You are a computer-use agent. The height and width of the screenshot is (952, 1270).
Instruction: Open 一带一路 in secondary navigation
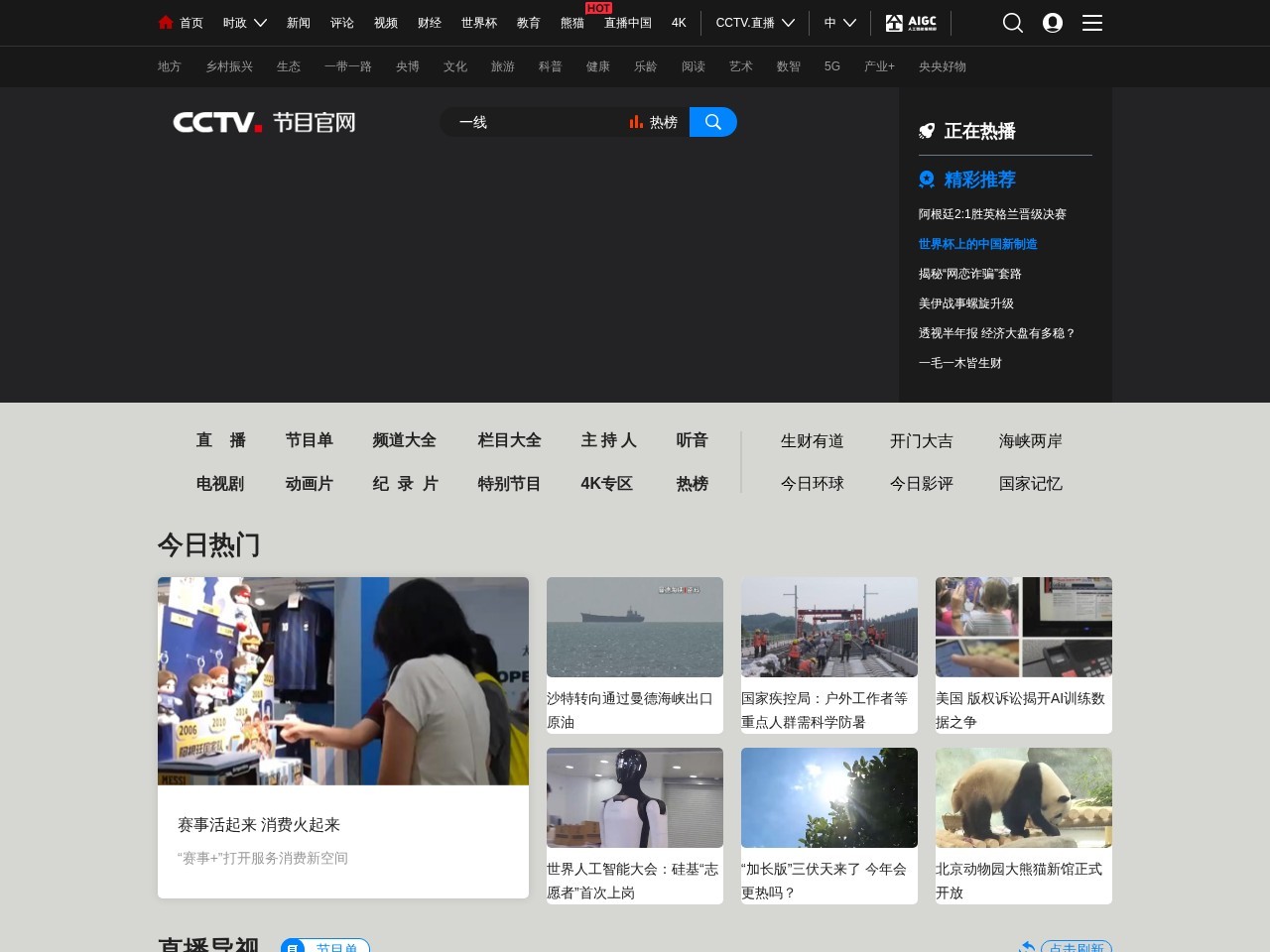pos(348,66)
